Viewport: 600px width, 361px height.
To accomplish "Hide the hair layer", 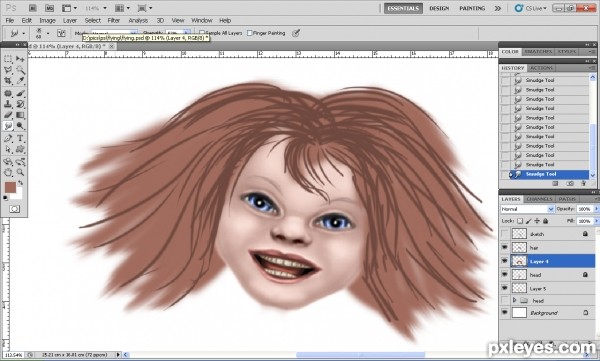I will pyautogui.click(x=505, y=247).
